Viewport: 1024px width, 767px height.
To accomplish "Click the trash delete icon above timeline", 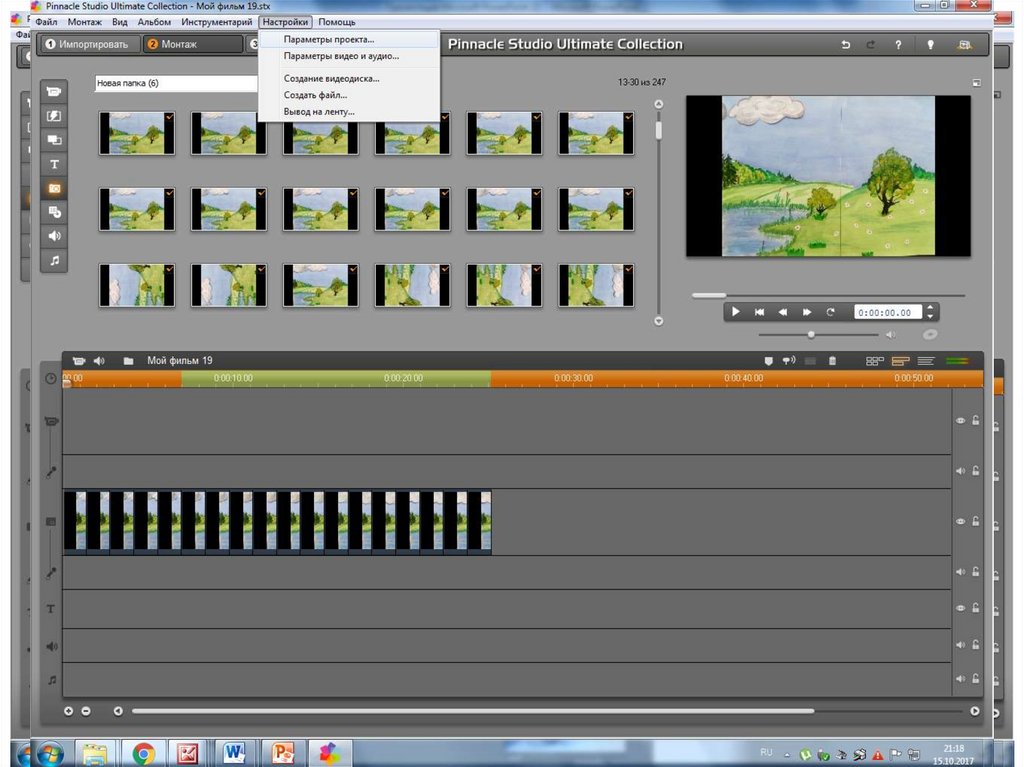I will tap(832, 361).
